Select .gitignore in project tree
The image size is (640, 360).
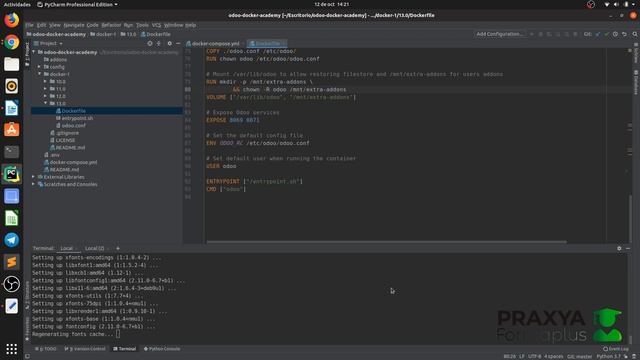tap(67, 133)
